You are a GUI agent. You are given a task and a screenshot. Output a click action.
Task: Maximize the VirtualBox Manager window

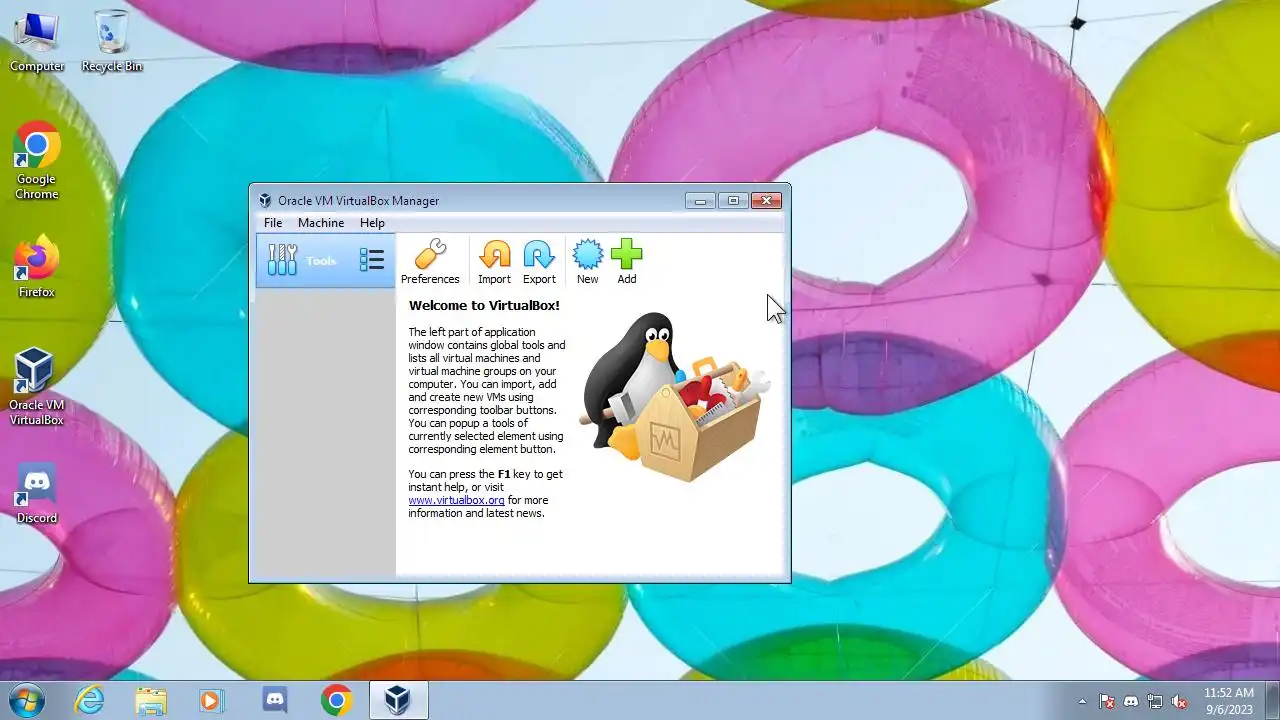click(x=733, y=201)
